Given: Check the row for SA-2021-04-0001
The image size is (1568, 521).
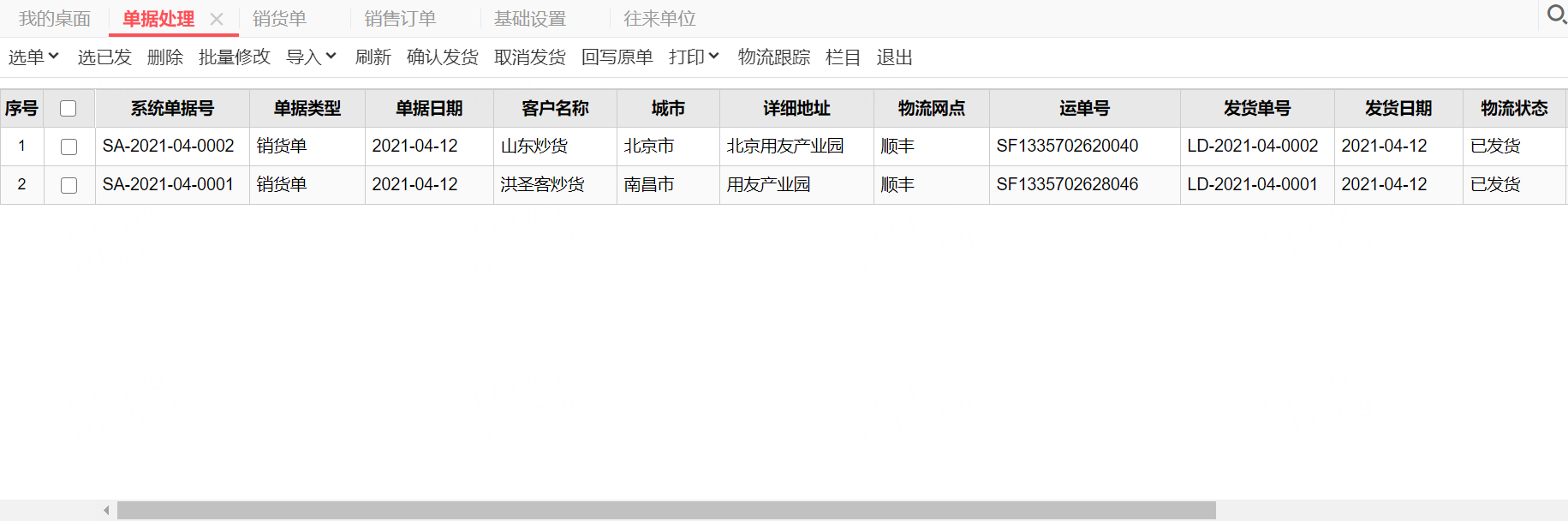Looking at the screenshot, I should (69, 185).
